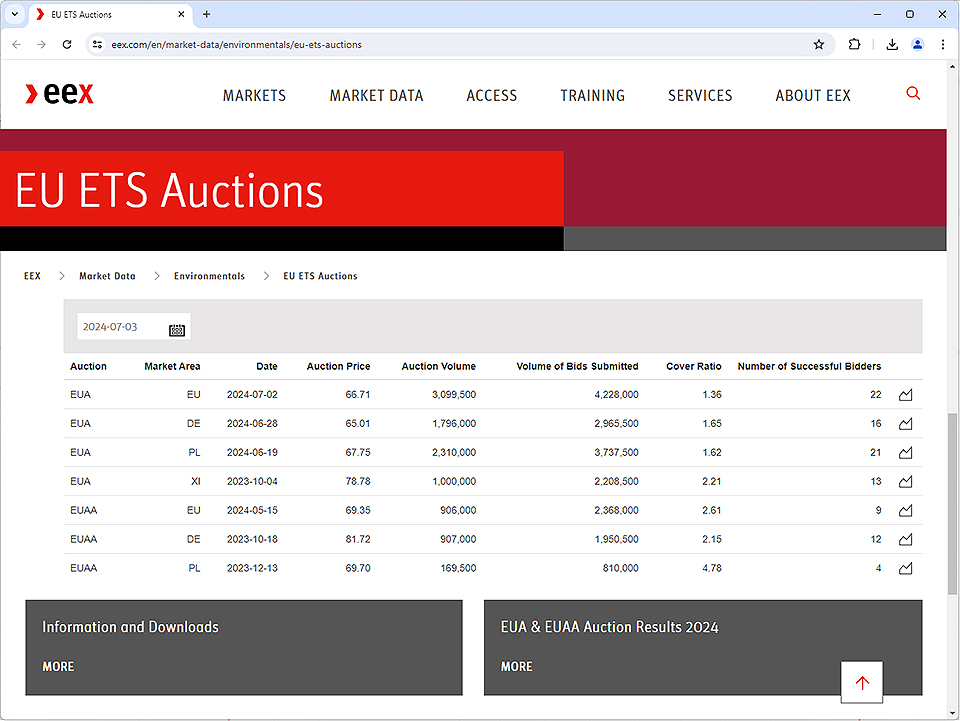
Task: Click the EEX logo
Action: point(60,94)
